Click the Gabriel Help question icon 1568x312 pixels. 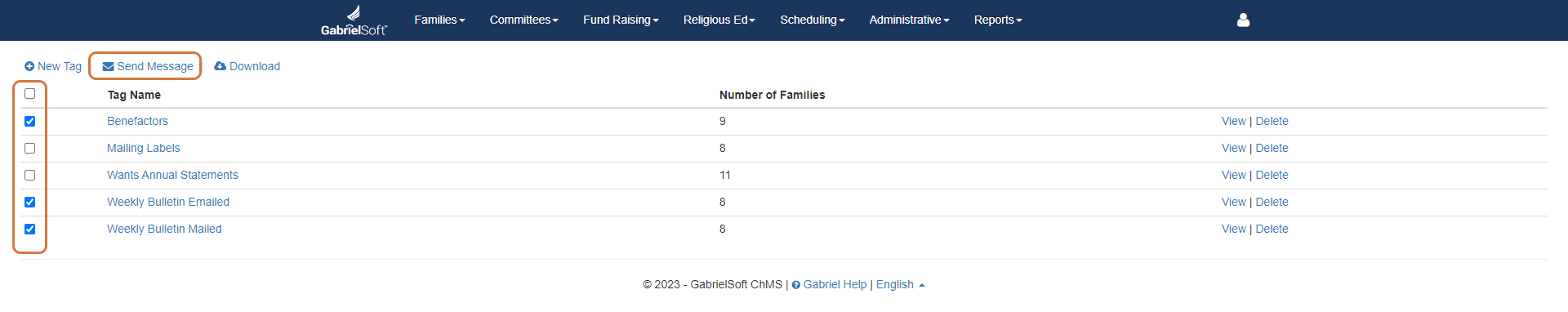point(796,285)
